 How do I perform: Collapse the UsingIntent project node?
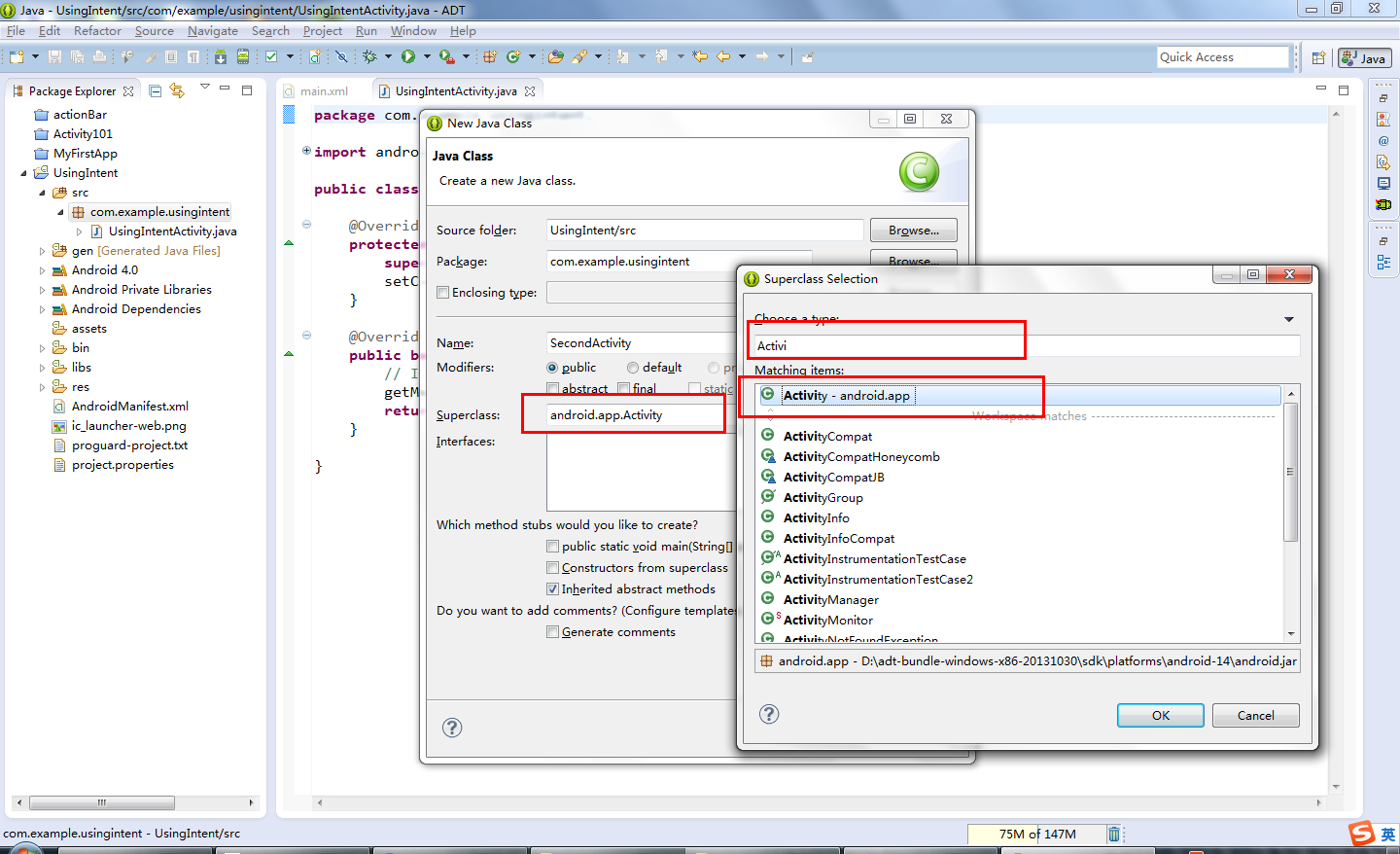(x=24, y=173)
